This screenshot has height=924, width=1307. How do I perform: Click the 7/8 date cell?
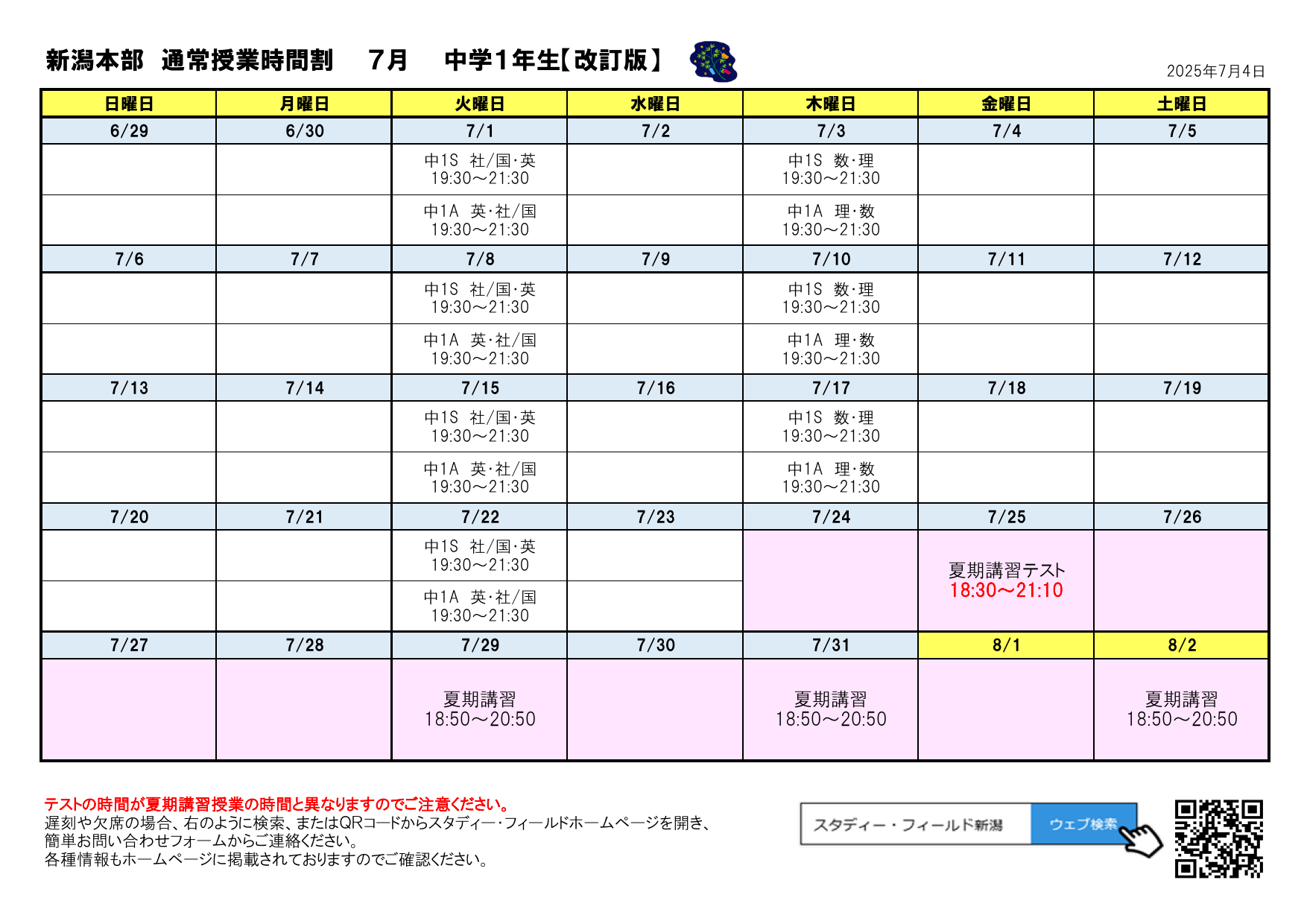480,259
